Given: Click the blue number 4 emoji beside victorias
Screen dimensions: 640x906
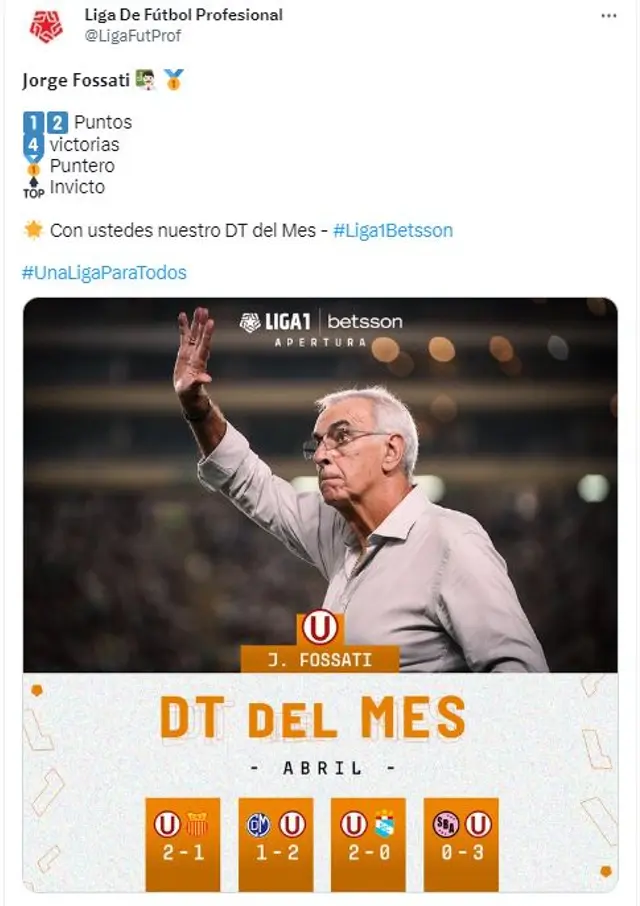Looking at the screenshot, I should click(x=34, y=144).
